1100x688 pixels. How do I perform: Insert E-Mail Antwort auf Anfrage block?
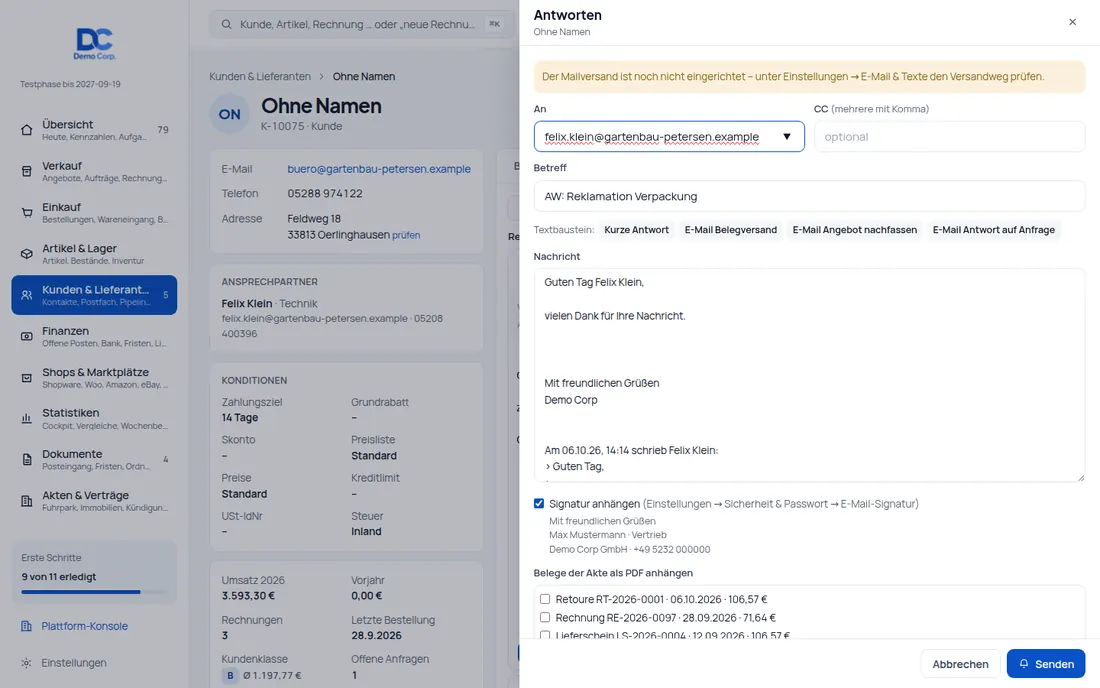[x=993, y=230]
